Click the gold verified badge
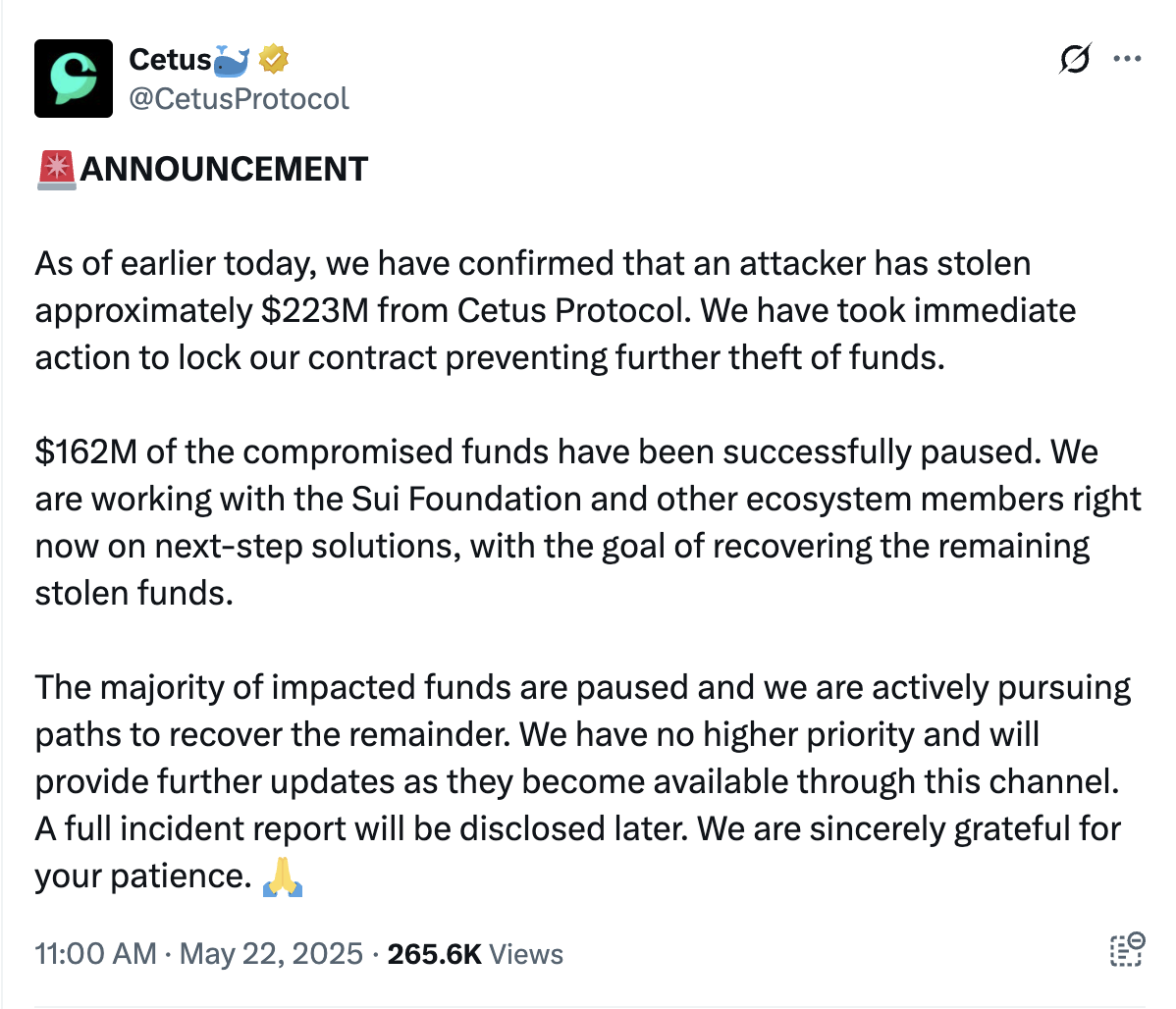Screen dimensions: 1176x1009 click(274, 60)
